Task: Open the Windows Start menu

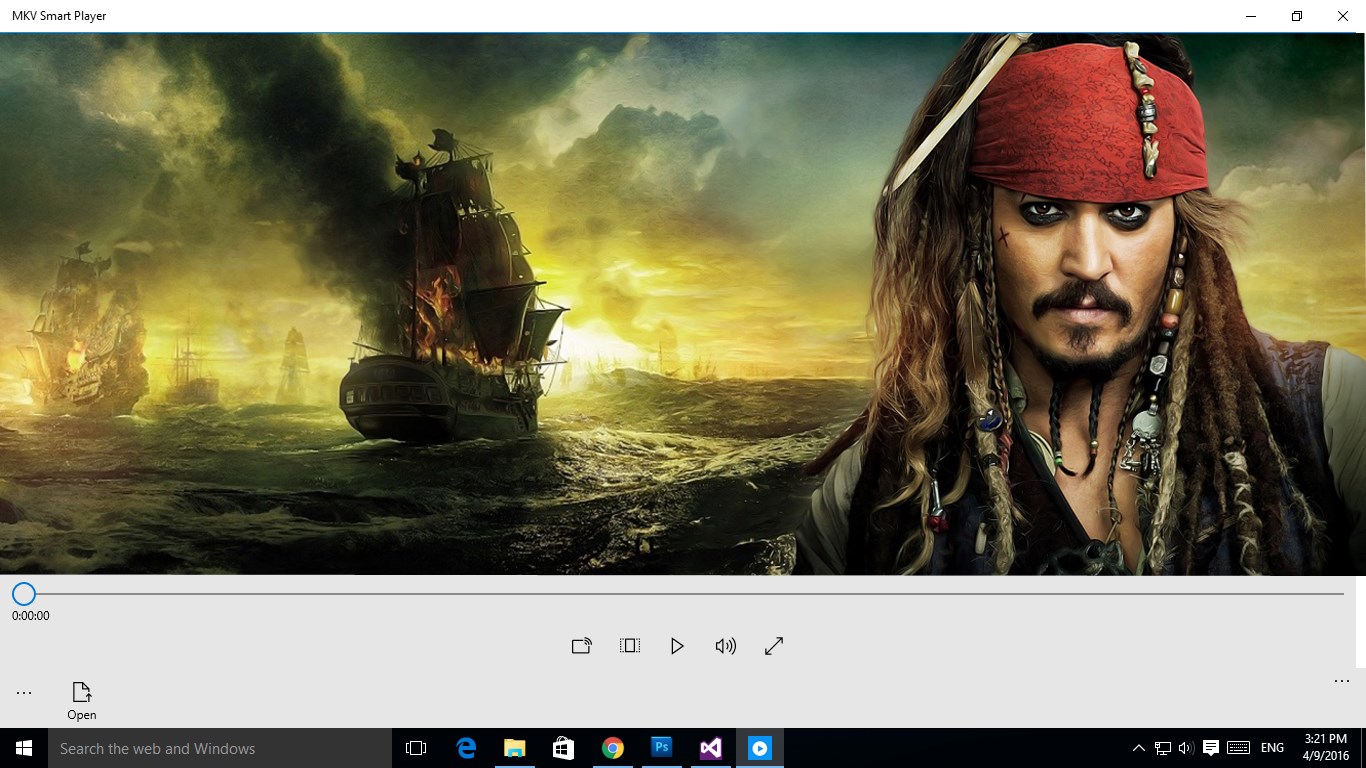Action: point(24,748)
